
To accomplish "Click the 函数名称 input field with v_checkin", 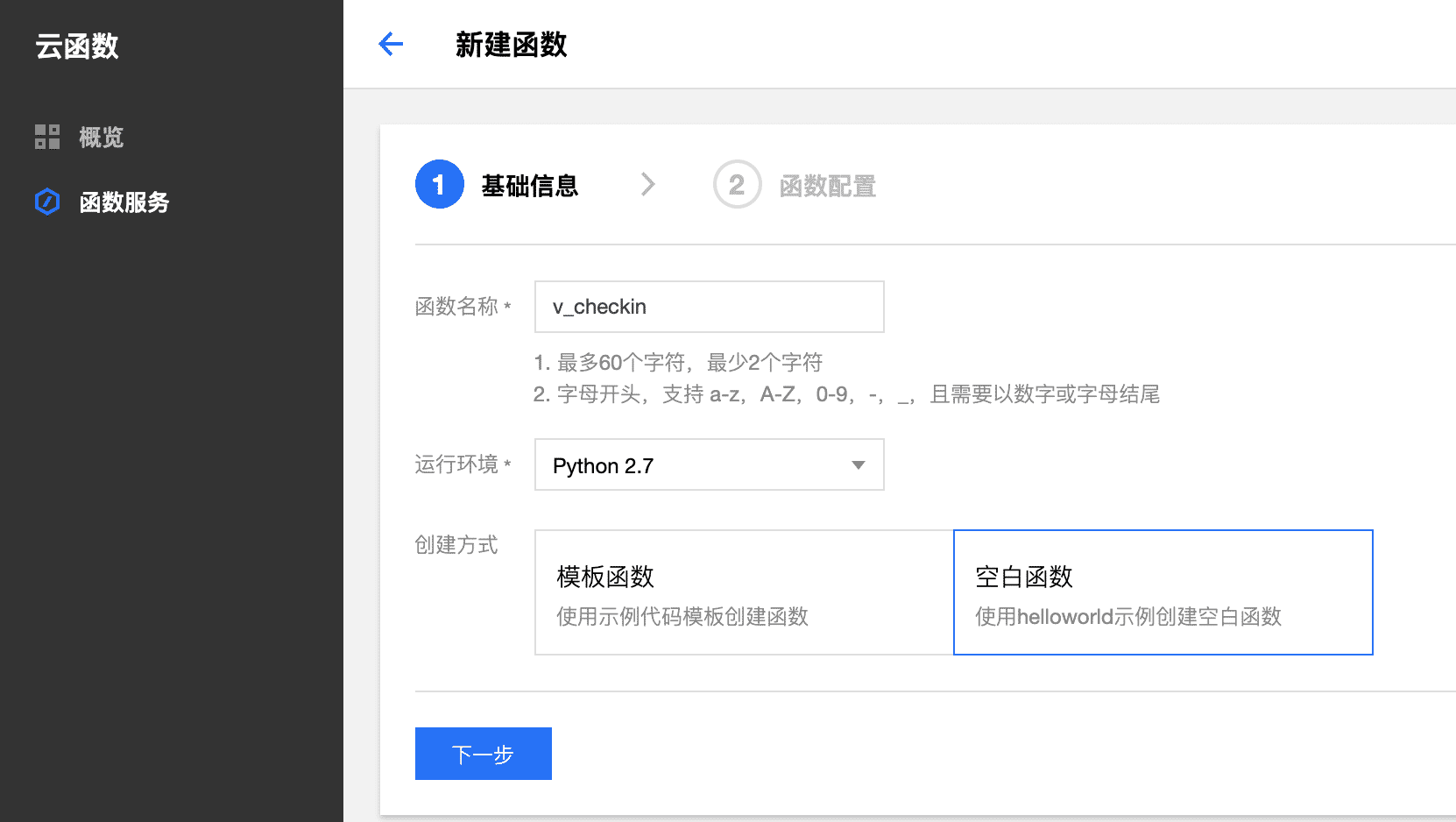I will (x=710, y=307).
